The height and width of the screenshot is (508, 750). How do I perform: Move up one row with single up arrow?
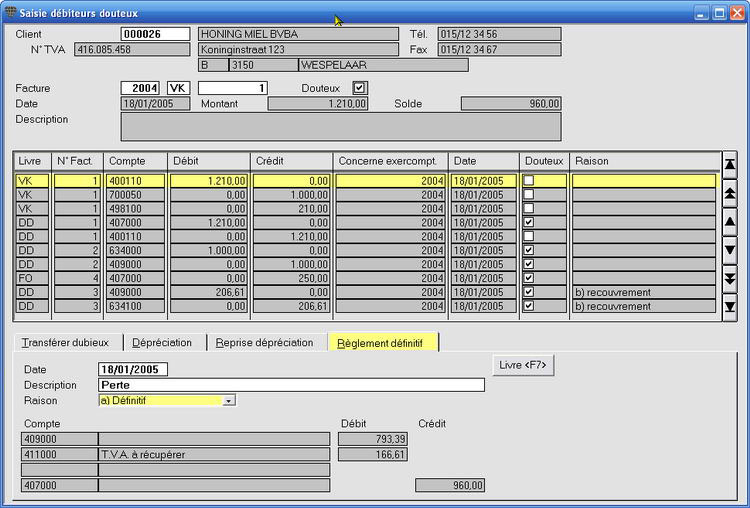pos(729,222)
